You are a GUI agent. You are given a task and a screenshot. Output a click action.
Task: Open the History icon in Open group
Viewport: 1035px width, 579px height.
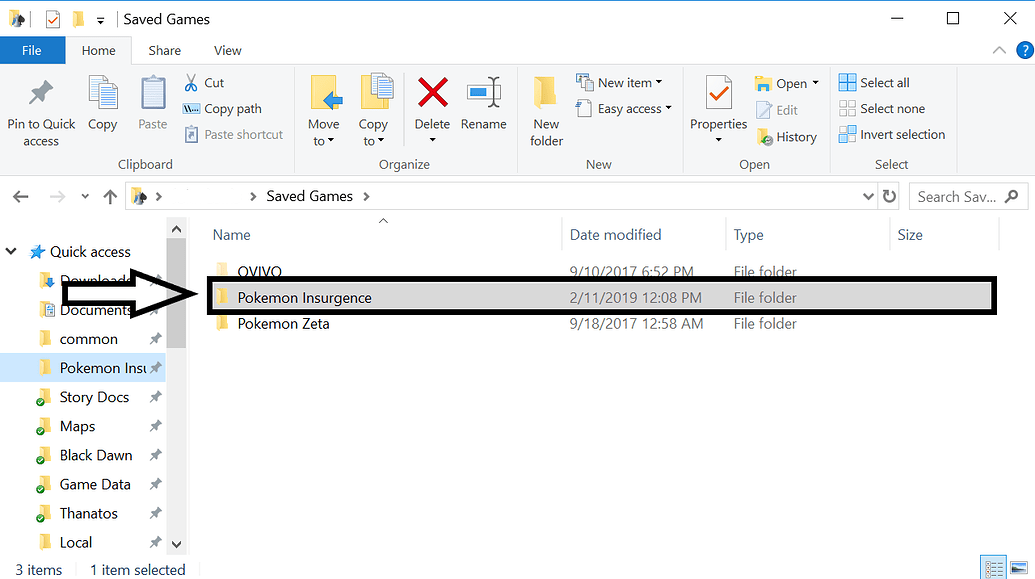tap(765, 137)
